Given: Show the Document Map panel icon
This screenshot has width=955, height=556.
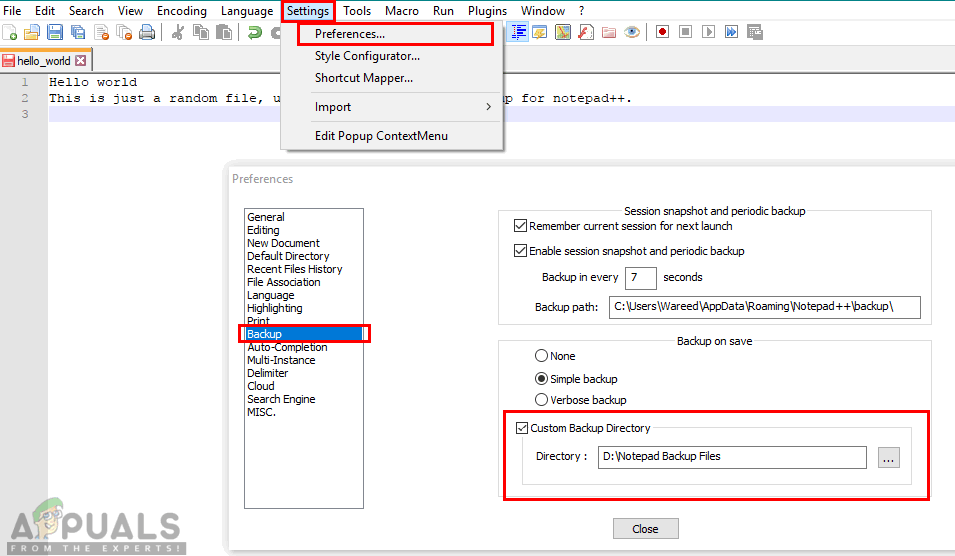Looking at the screenshot, I should coord(563,32).
